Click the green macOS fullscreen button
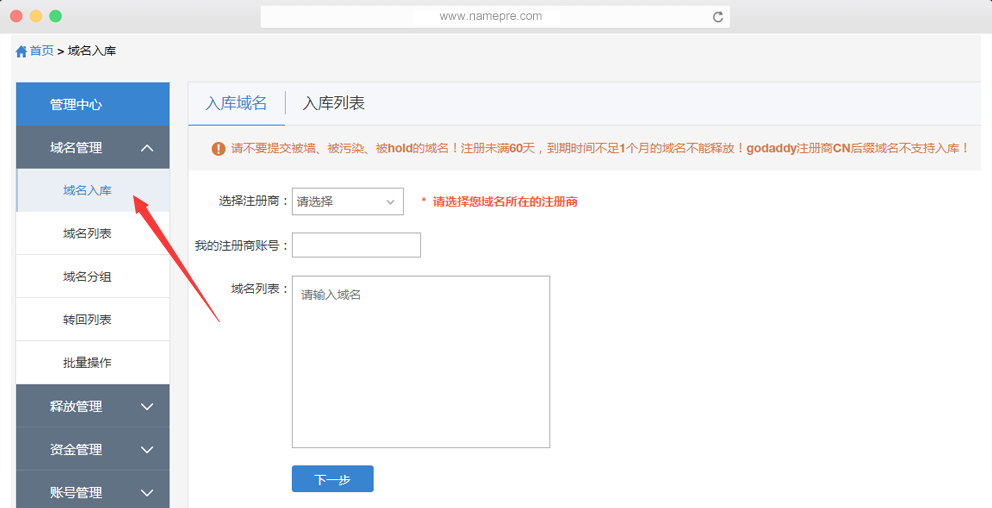 (56, 16)
